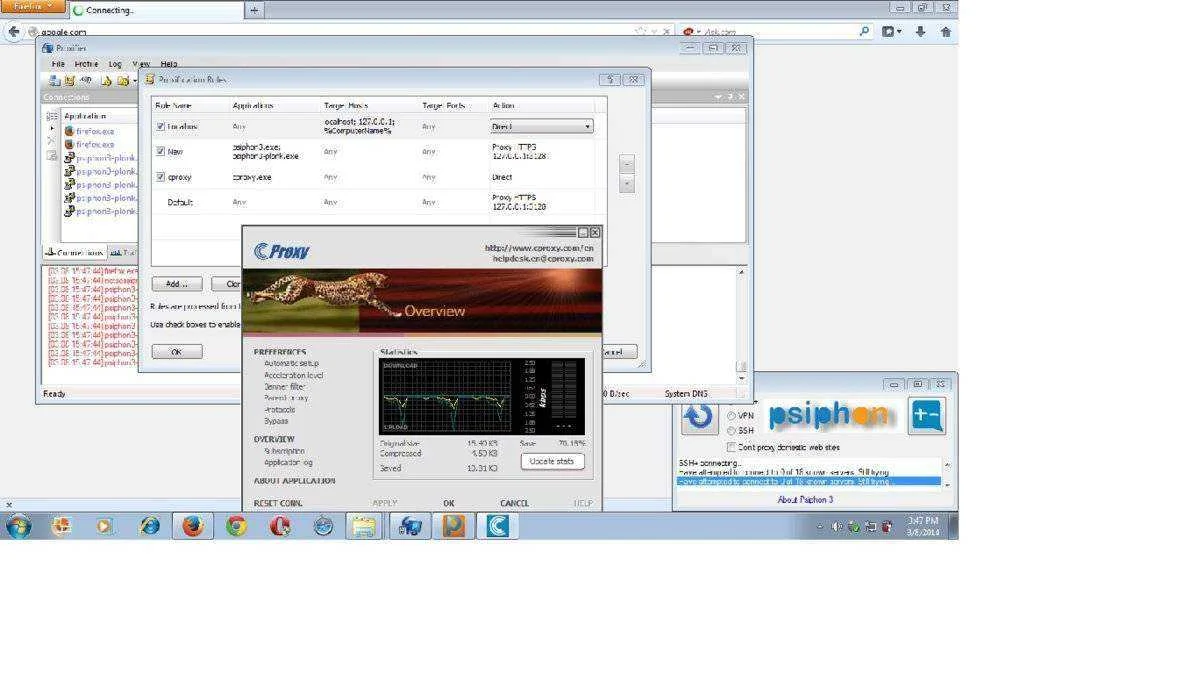
Task: Click helpdesk email link in CProxy
Action: (543, 258)
